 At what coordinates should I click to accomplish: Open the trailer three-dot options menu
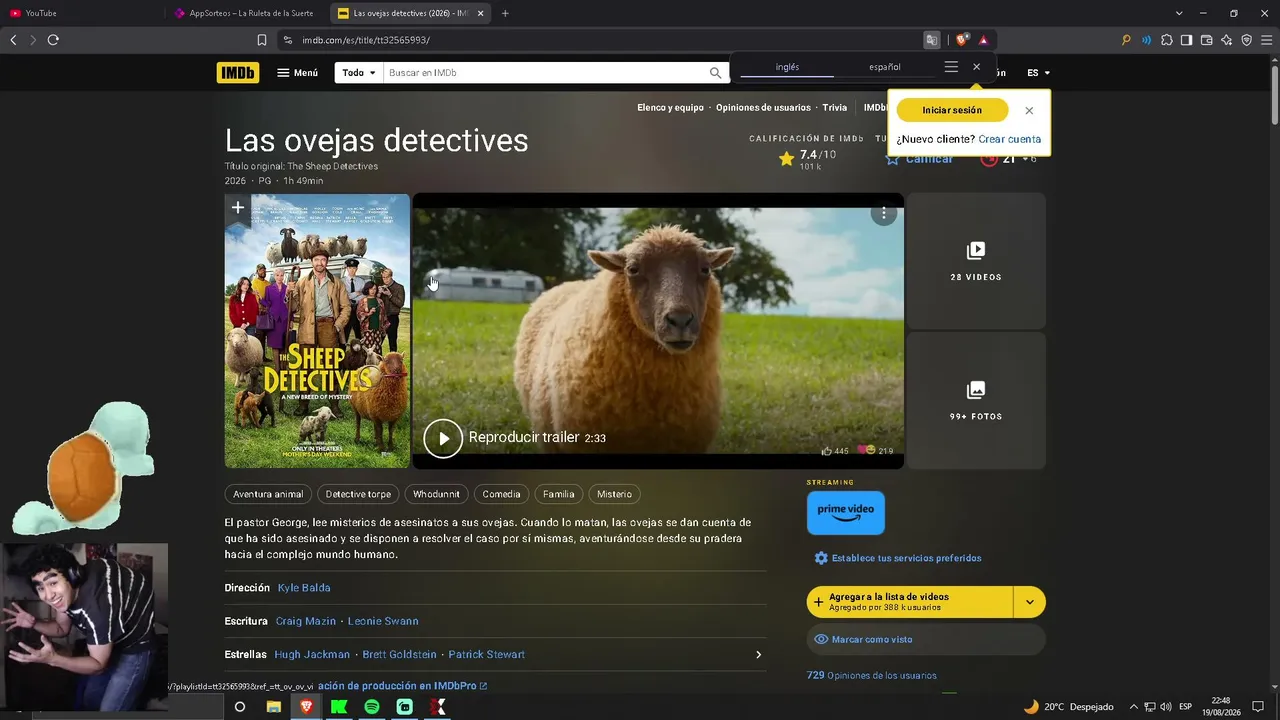[x=883, y=213]
